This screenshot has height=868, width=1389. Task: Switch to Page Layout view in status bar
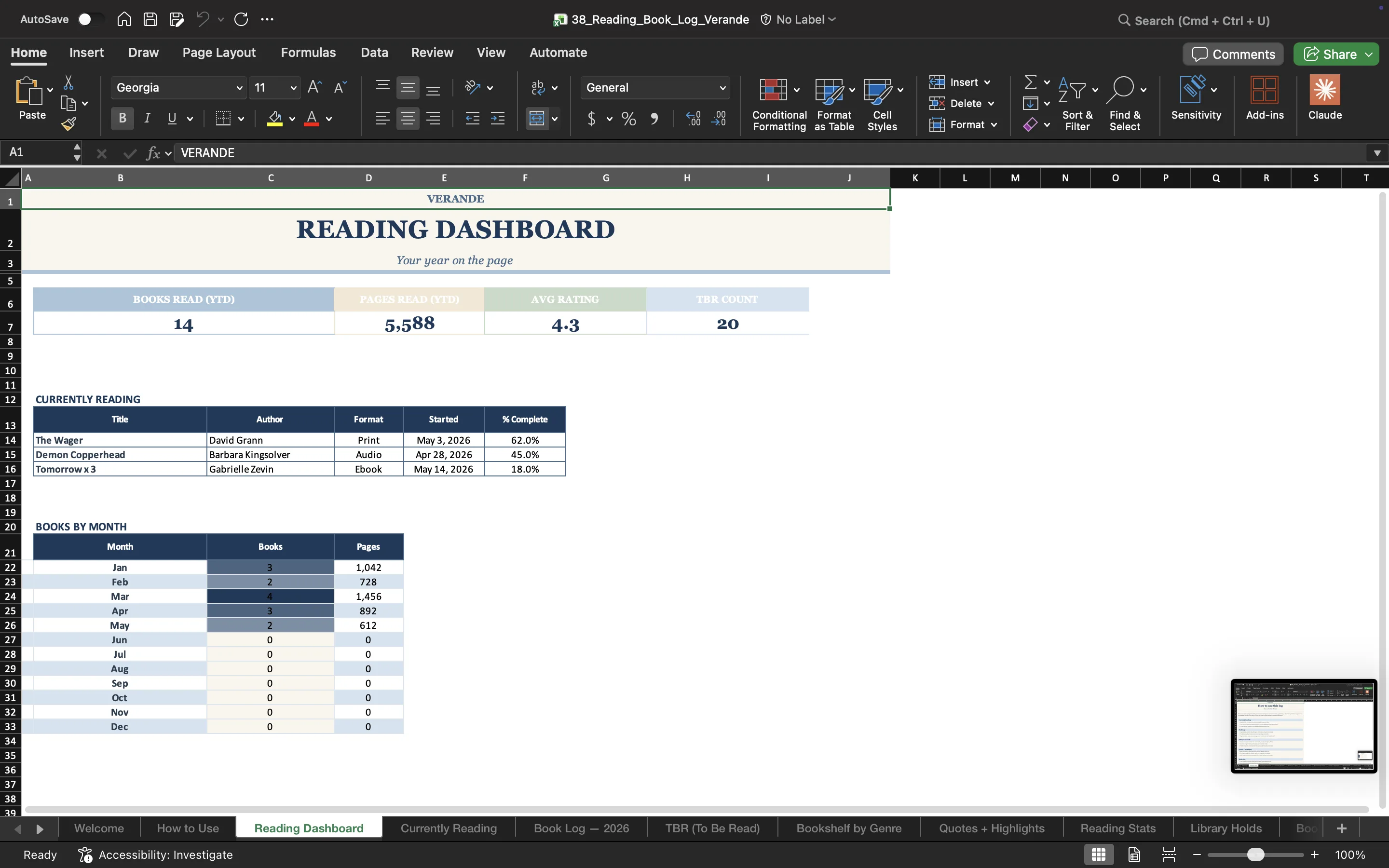point(1134,854)
